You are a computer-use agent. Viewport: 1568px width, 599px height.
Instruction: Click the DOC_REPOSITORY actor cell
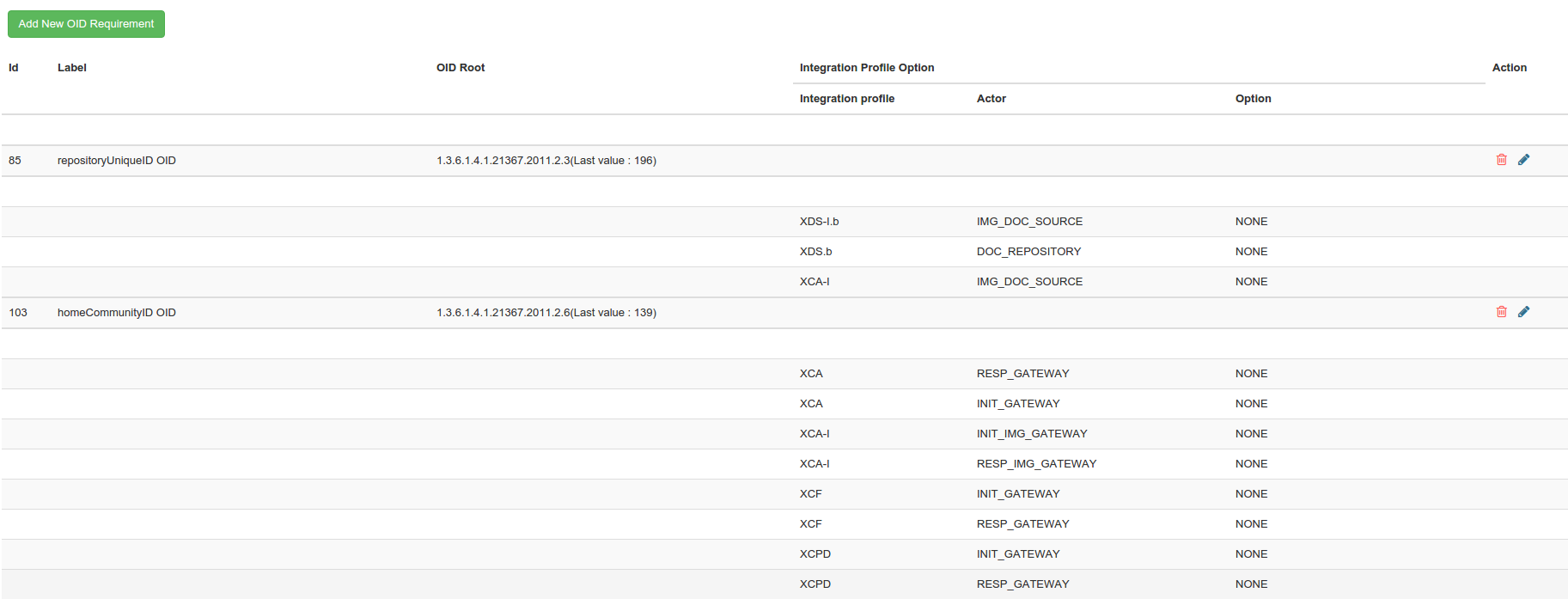pyautogui.click(x=1028, y=252)
